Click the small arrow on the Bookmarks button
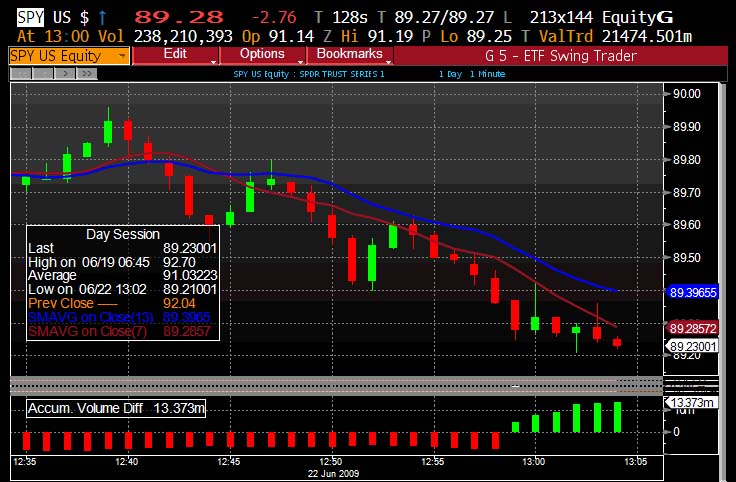The height and width of the screenshot is (482, 736). point(388,61)
